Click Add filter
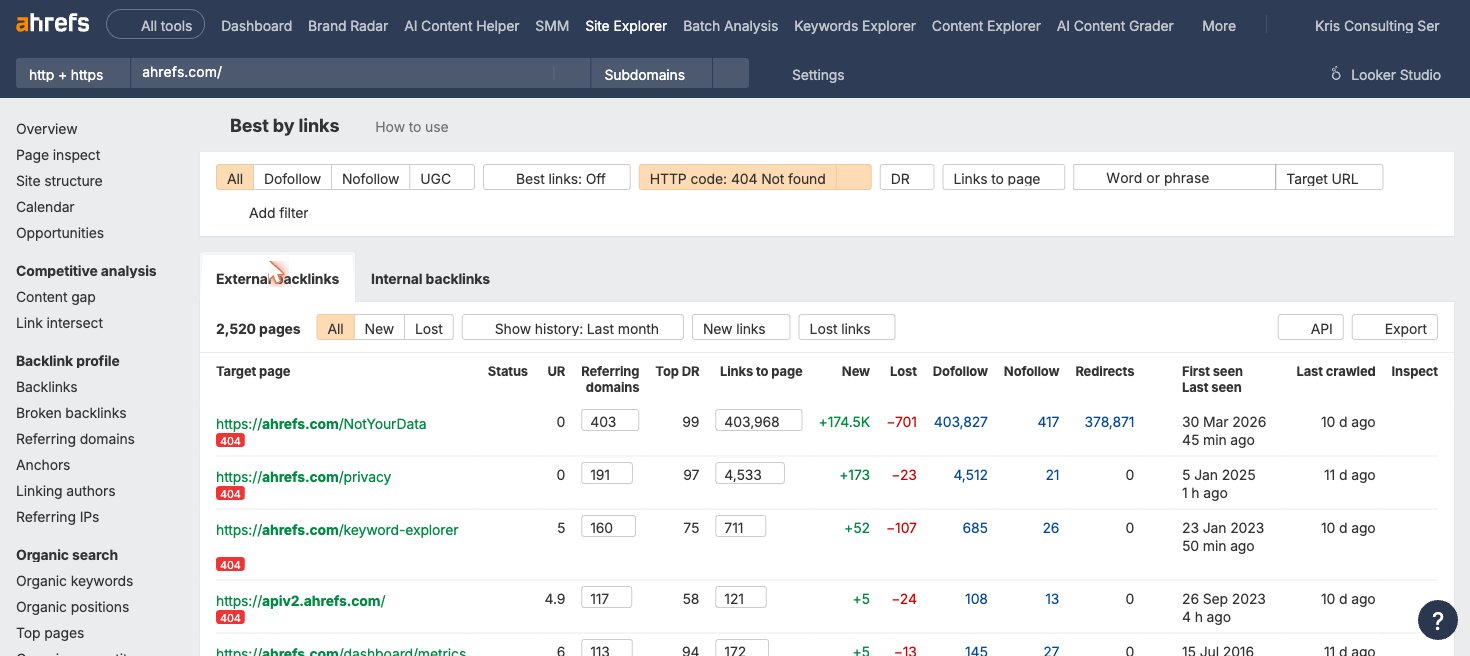The height and width of the screenshot is (656, 1470). click(x=278, y=213)
